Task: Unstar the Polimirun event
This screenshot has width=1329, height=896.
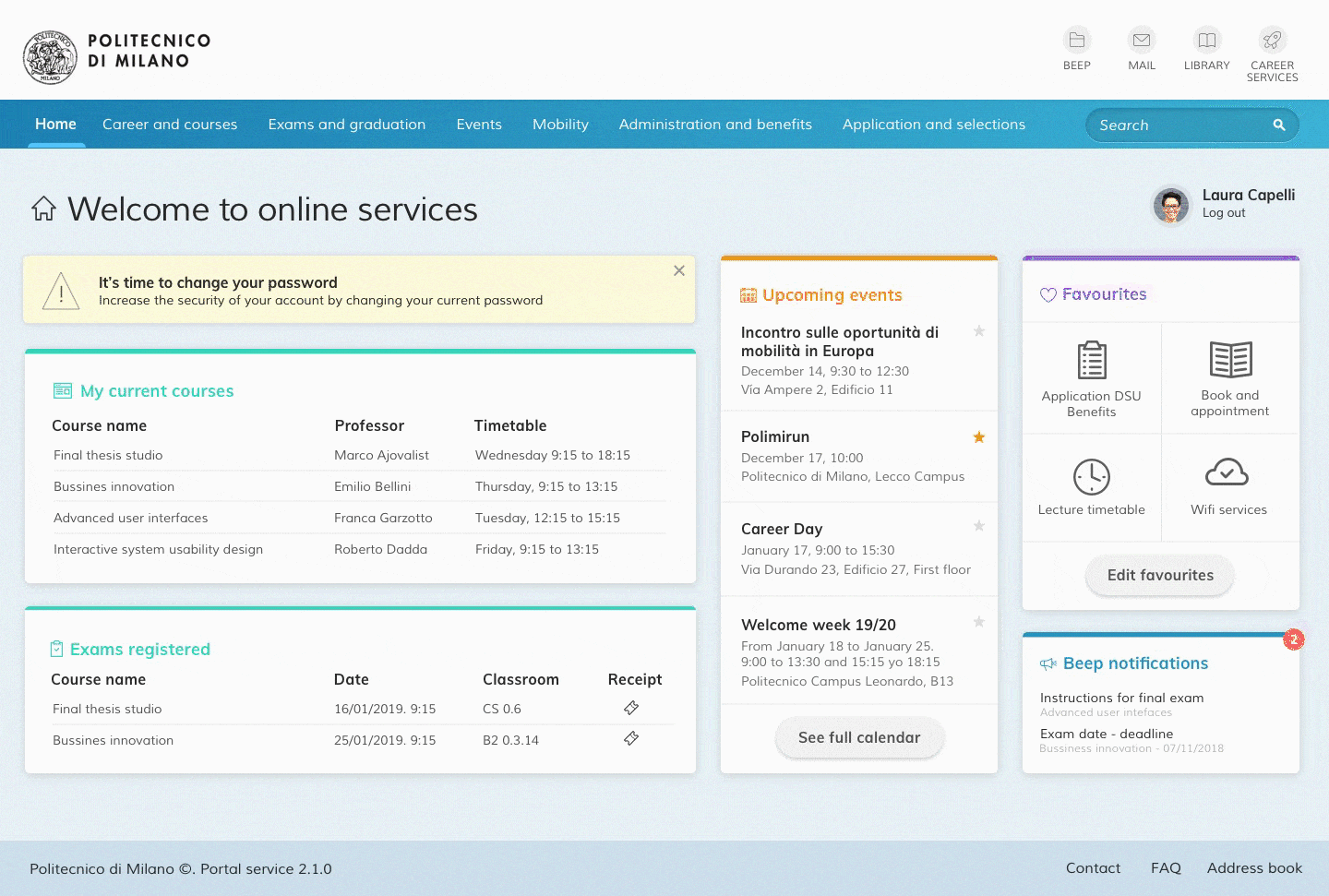Action: [978, 436]
